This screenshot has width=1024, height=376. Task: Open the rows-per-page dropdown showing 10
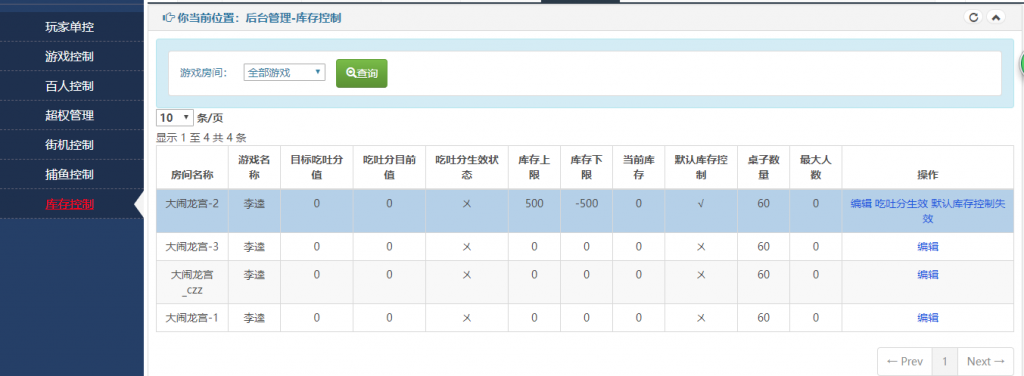[x=175, y=118]
